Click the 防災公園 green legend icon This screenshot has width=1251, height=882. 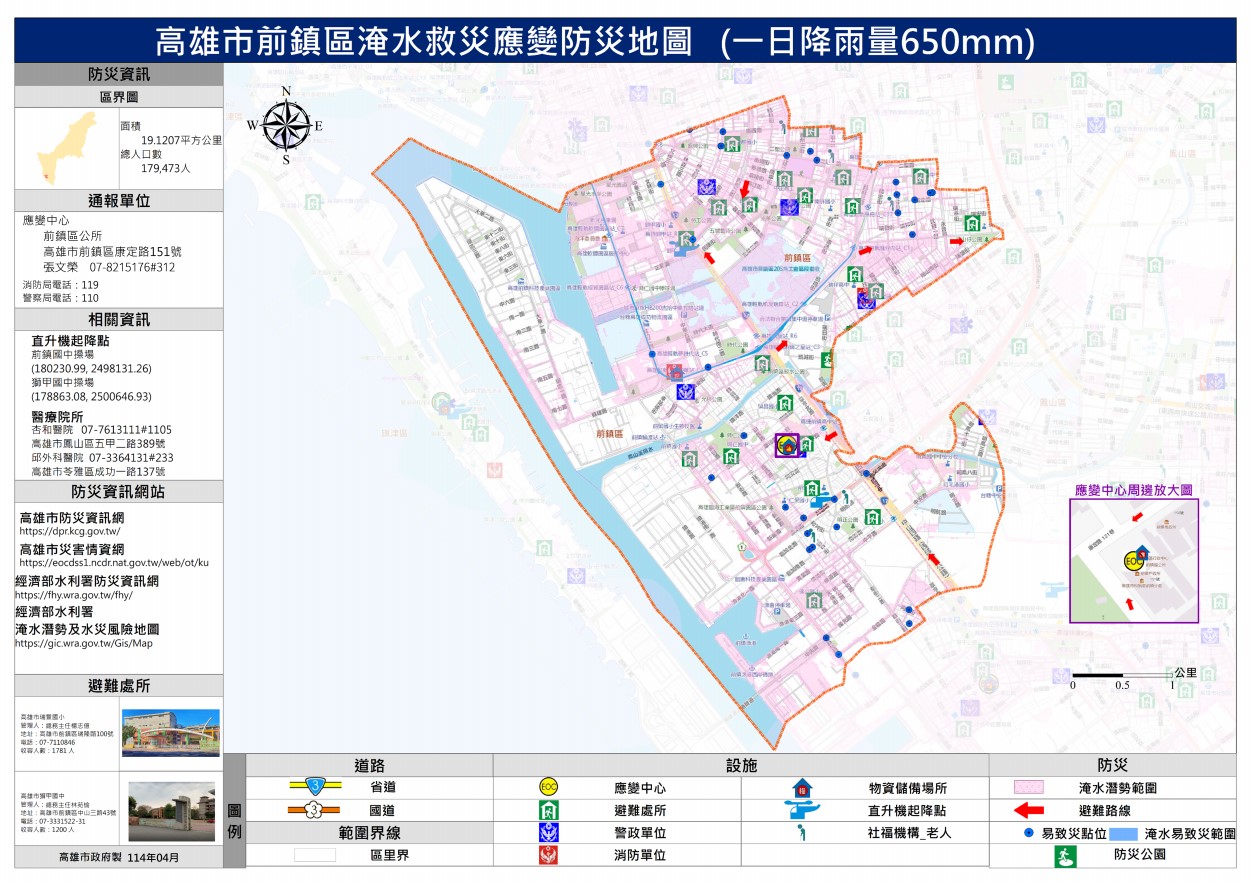[1066, 856]
